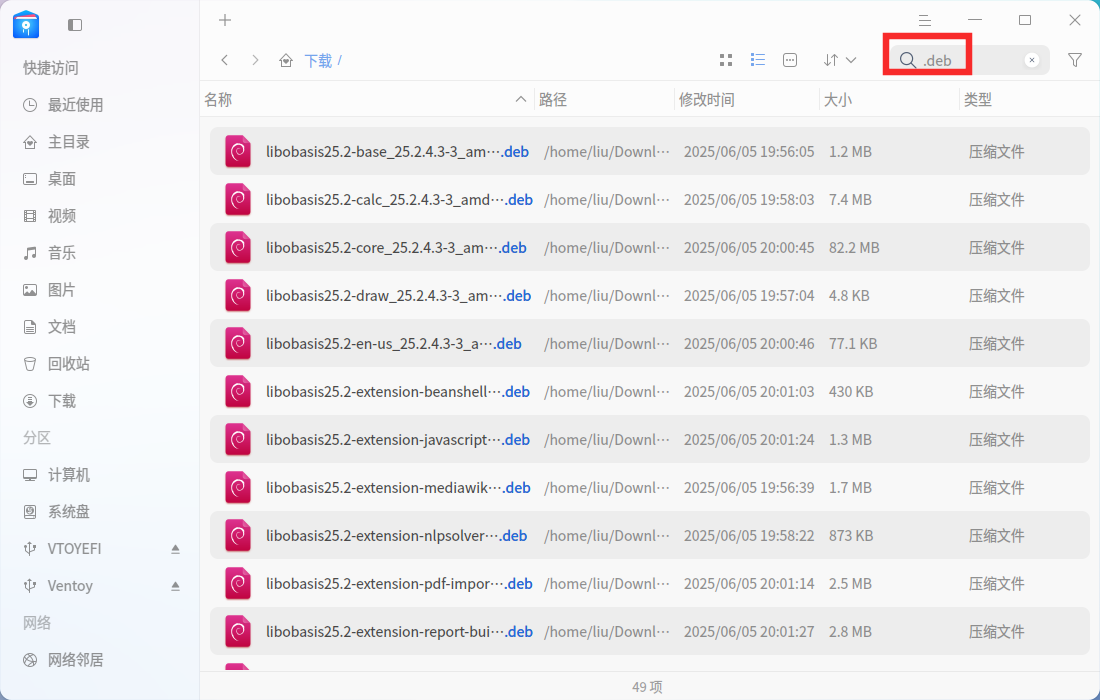Select extension-mediawiki deb file icon

[238, 487]
